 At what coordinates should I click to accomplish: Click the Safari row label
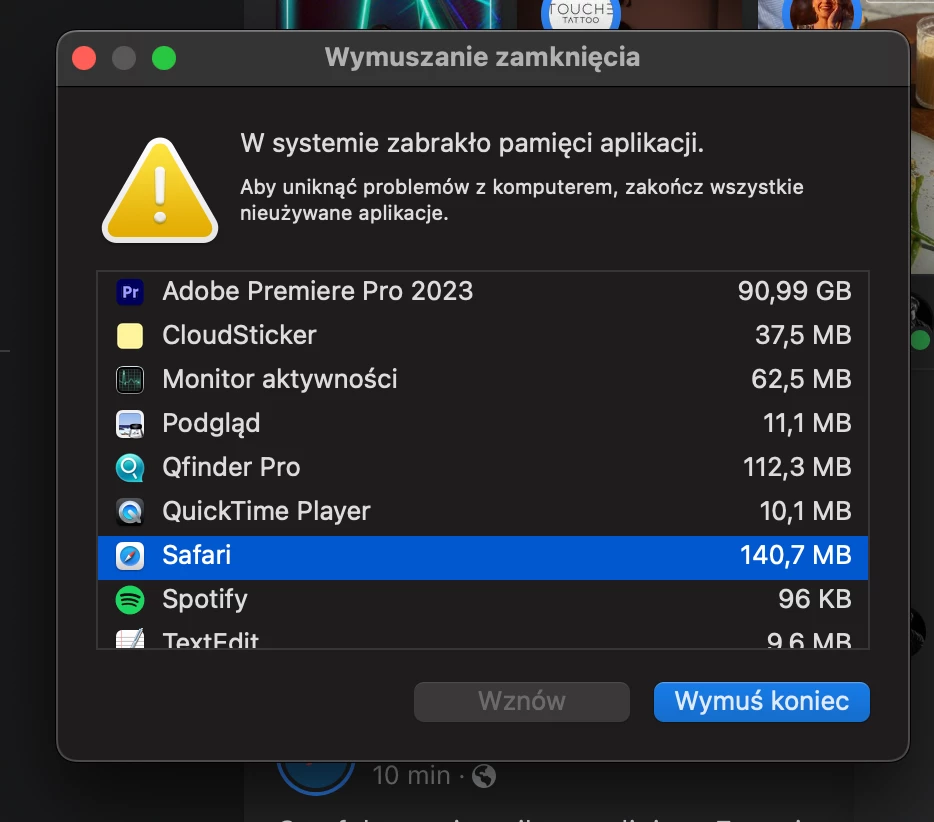click(197, 555)
